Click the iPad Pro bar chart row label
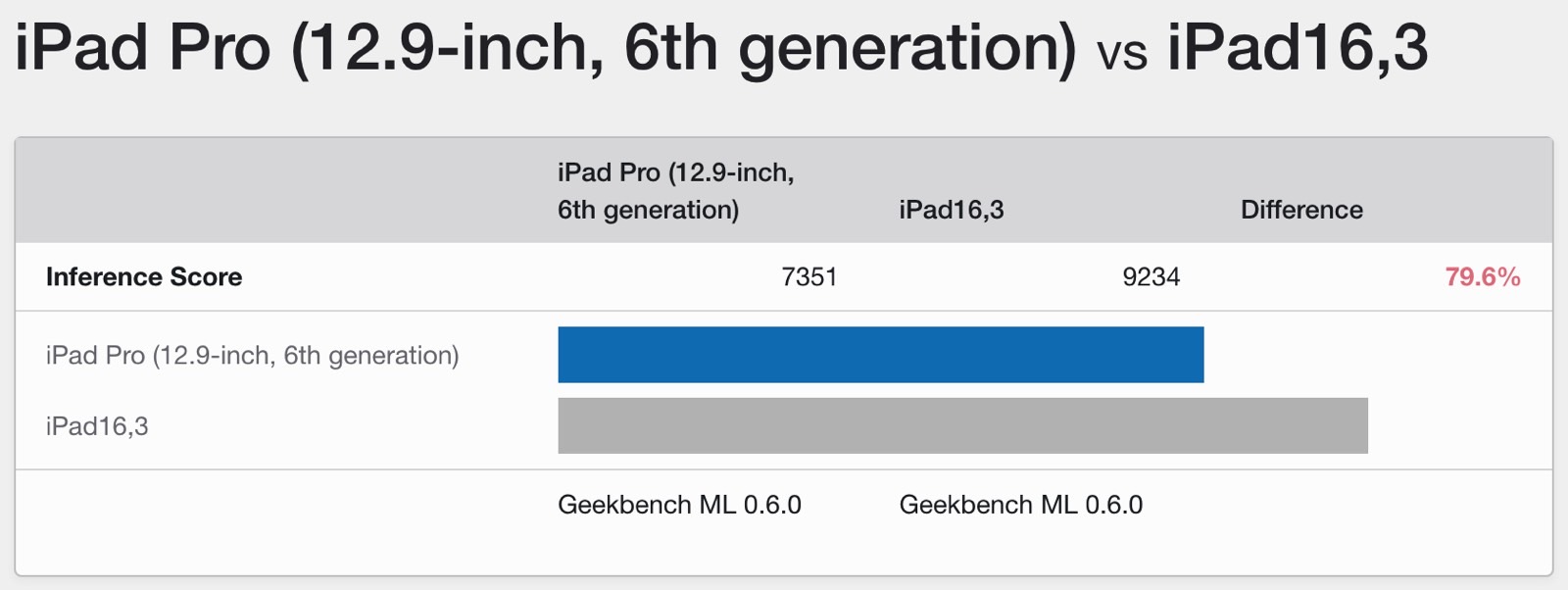The width and height of the screenshot is (1568, 590). click(x=252, y=355)
